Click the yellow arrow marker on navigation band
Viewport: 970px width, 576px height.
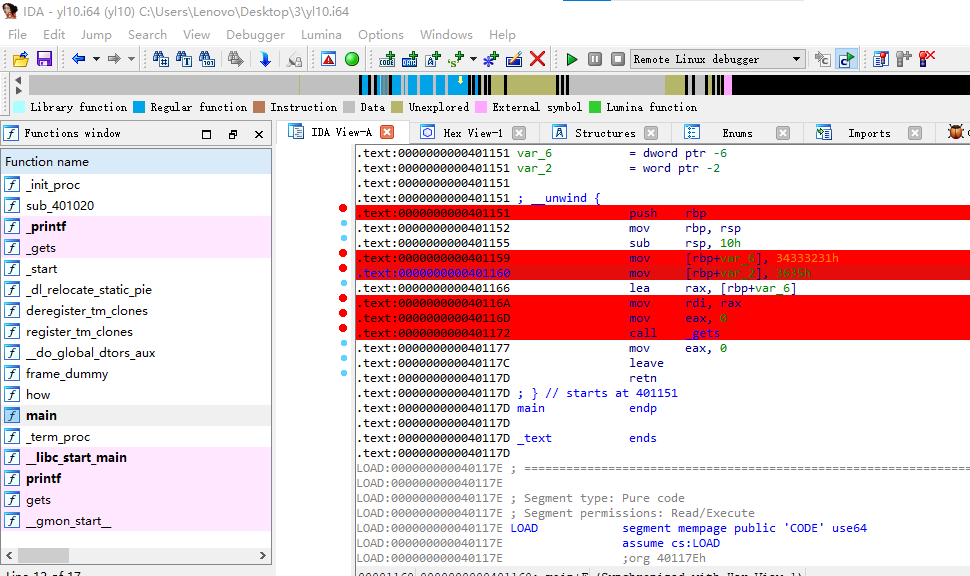(x=460, y=80)
